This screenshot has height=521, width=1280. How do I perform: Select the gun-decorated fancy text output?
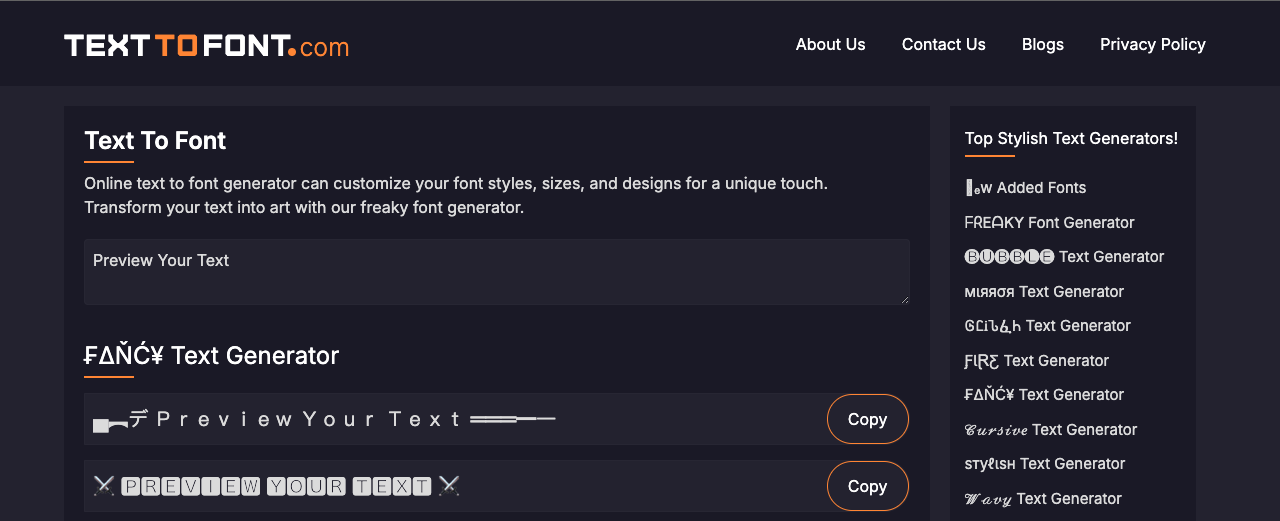pyautogui.click(x=324, y=419)
